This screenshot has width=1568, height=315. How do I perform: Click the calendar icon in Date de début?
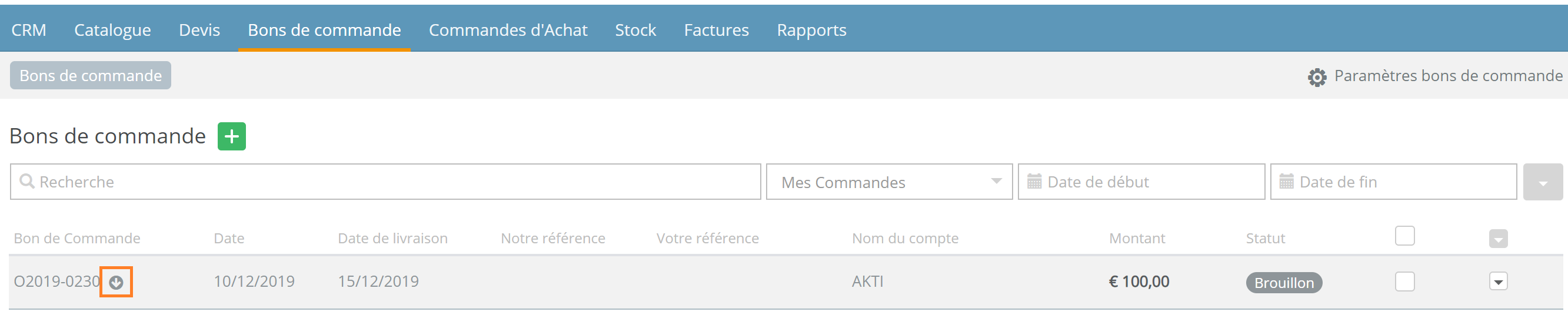click(1034, 181)
